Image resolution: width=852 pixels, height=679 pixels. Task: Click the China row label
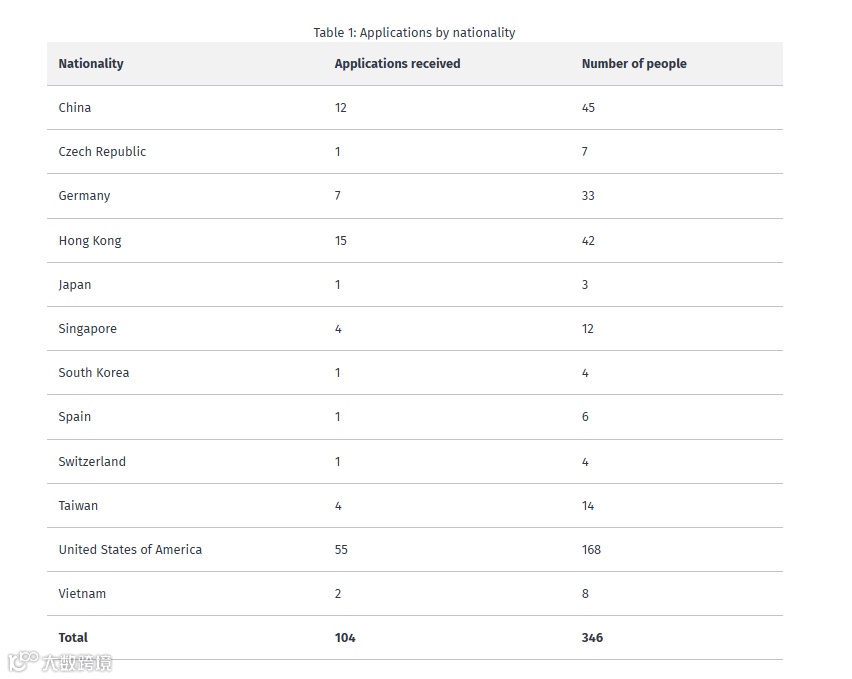coord(75,108)
